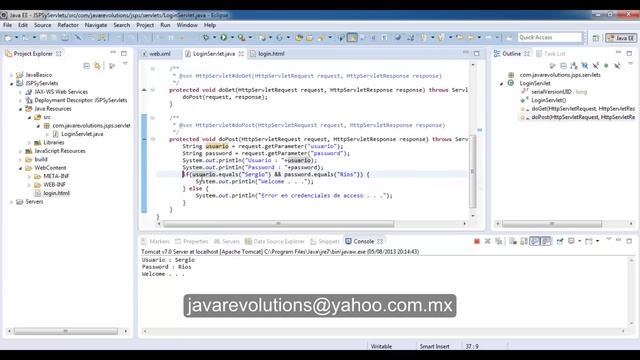The image size is (640, 360).
Task: Open dropdown arrow next to New icon
Action: coord(16,38)
